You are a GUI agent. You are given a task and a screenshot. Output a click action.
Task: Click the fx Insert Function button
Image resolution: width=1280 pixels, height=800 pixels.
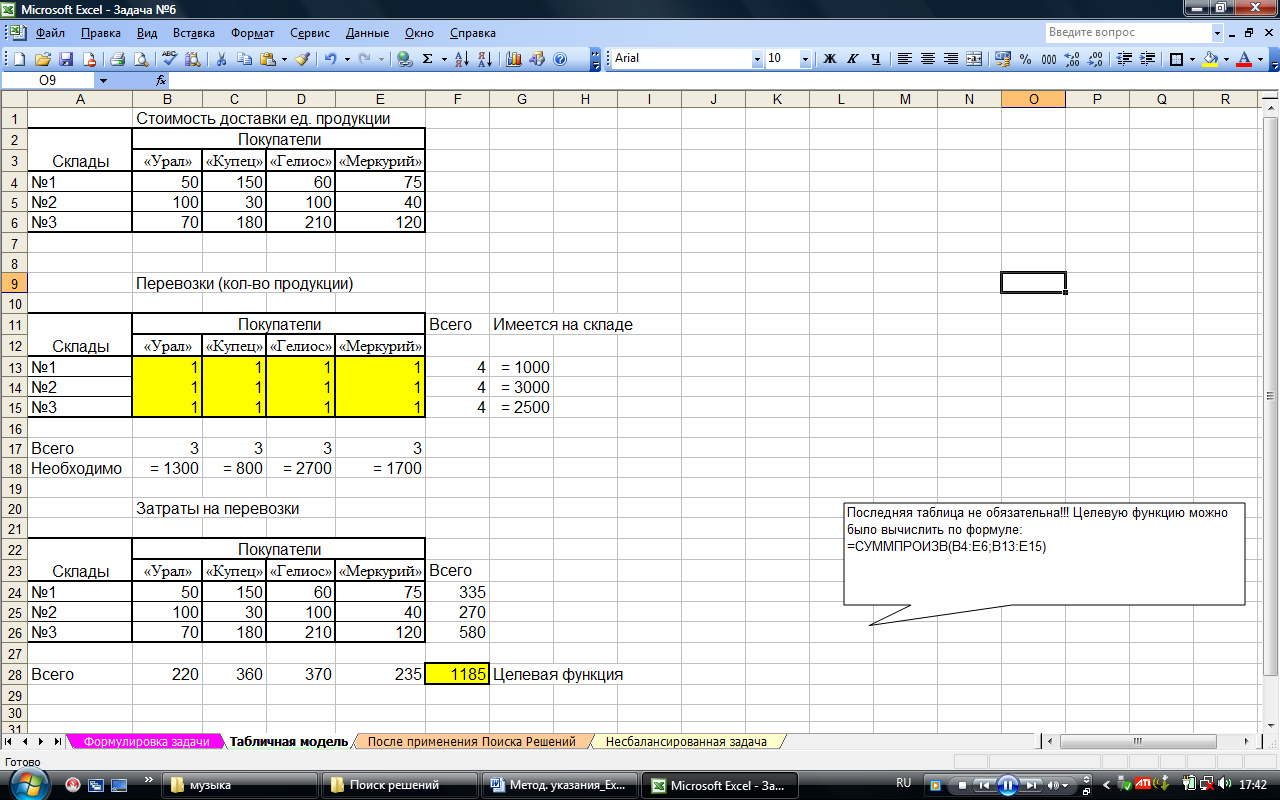pos(161,79)
